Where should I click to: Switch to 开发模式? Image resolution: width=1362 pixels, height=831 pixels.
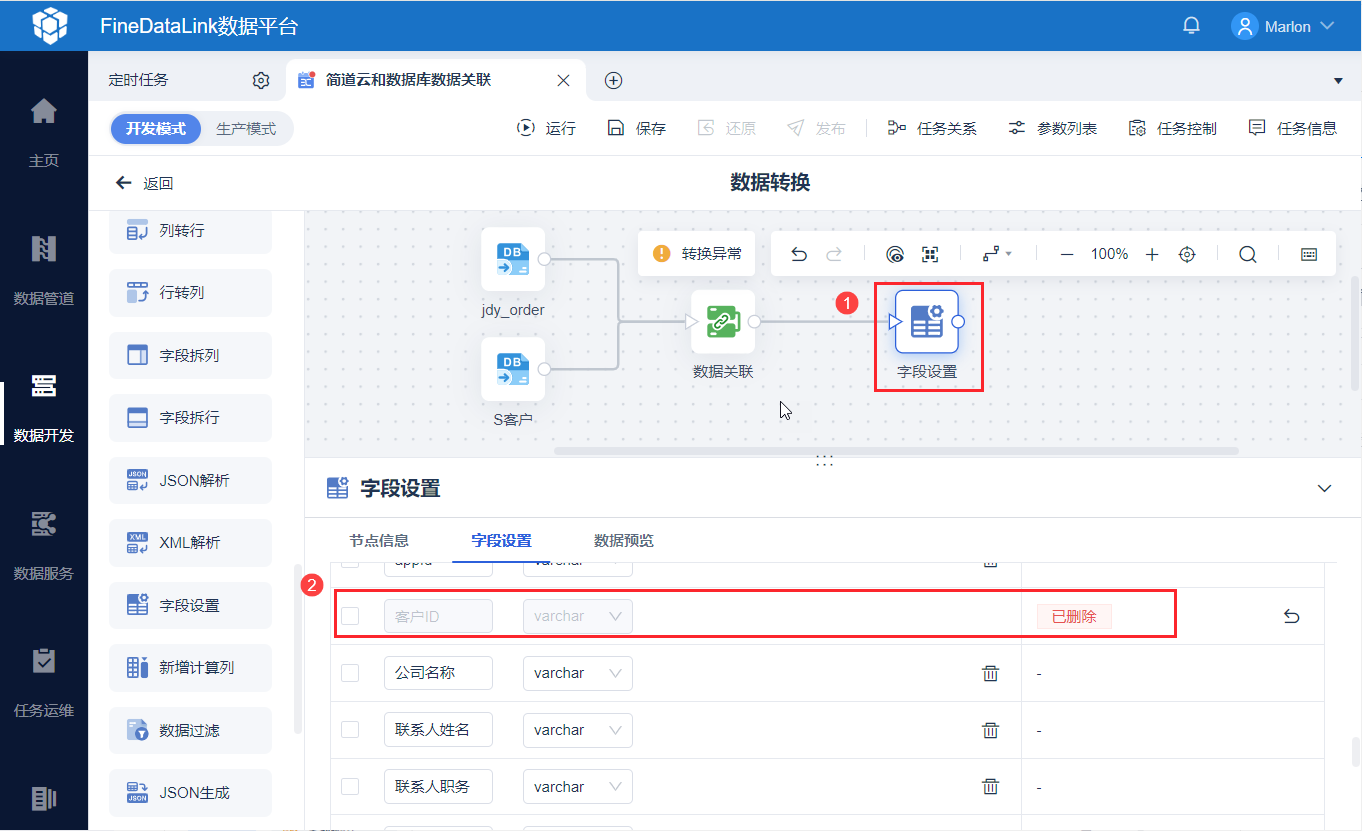tap(156, 129)
